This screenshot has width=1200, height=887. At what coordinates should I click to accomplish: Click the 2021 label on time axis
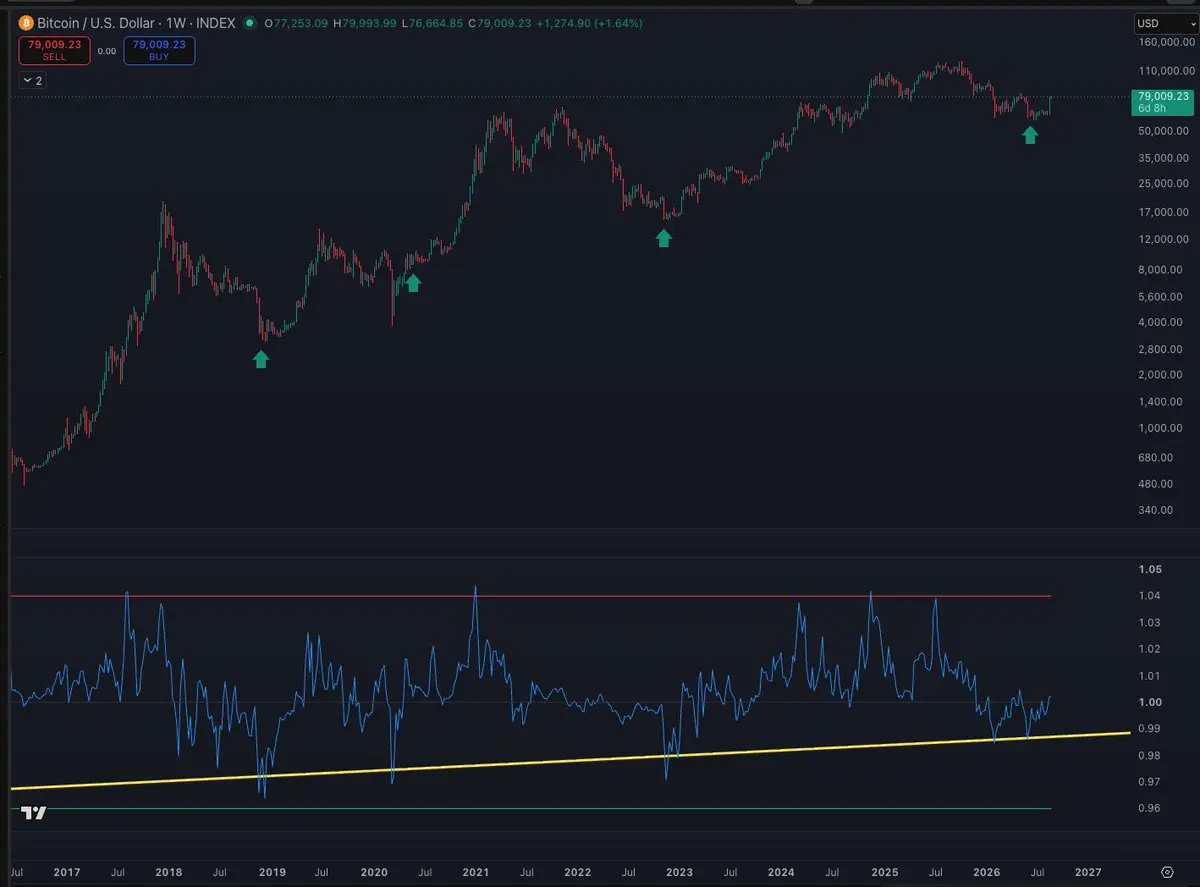[475, 872]
